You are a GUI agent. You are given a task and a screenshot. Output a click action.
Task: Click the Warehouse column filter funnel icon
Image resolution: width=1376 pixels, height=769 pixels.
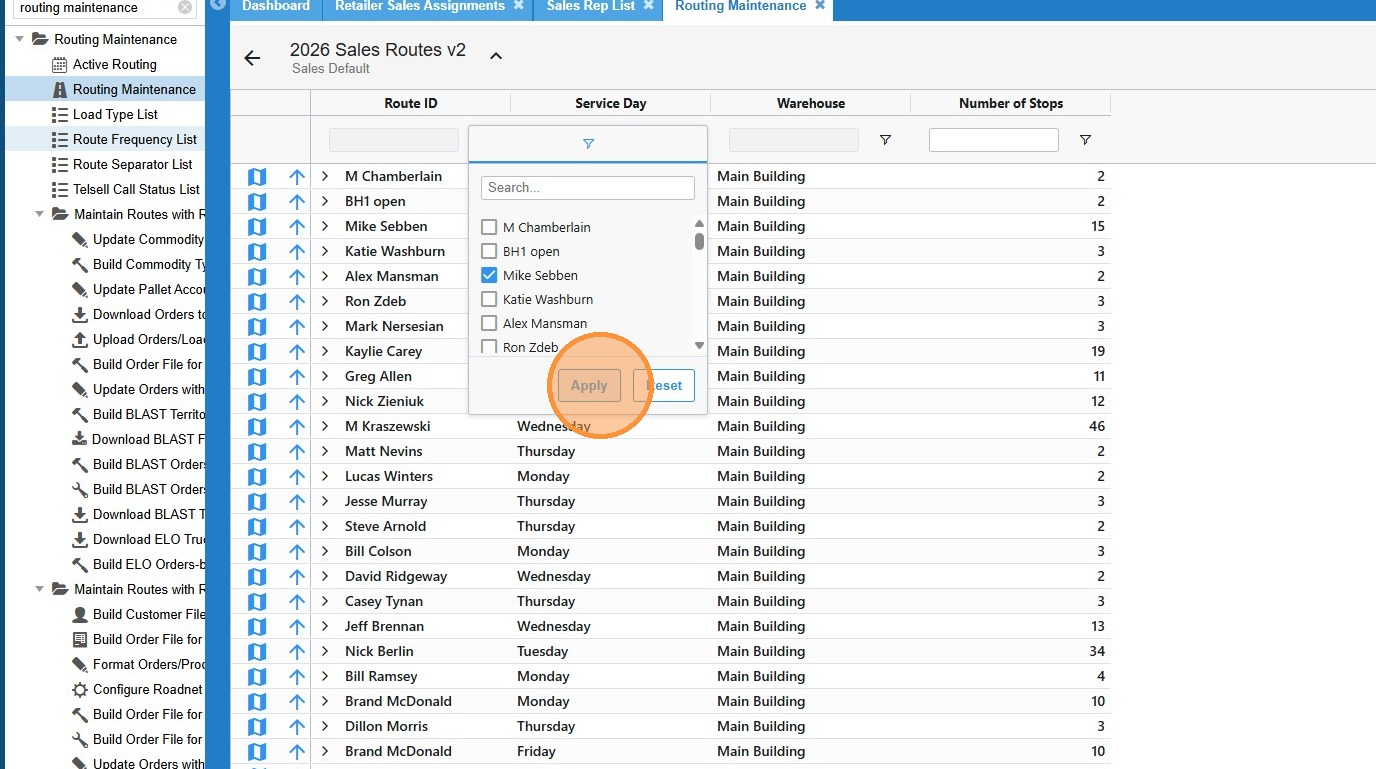coord(885,140)
